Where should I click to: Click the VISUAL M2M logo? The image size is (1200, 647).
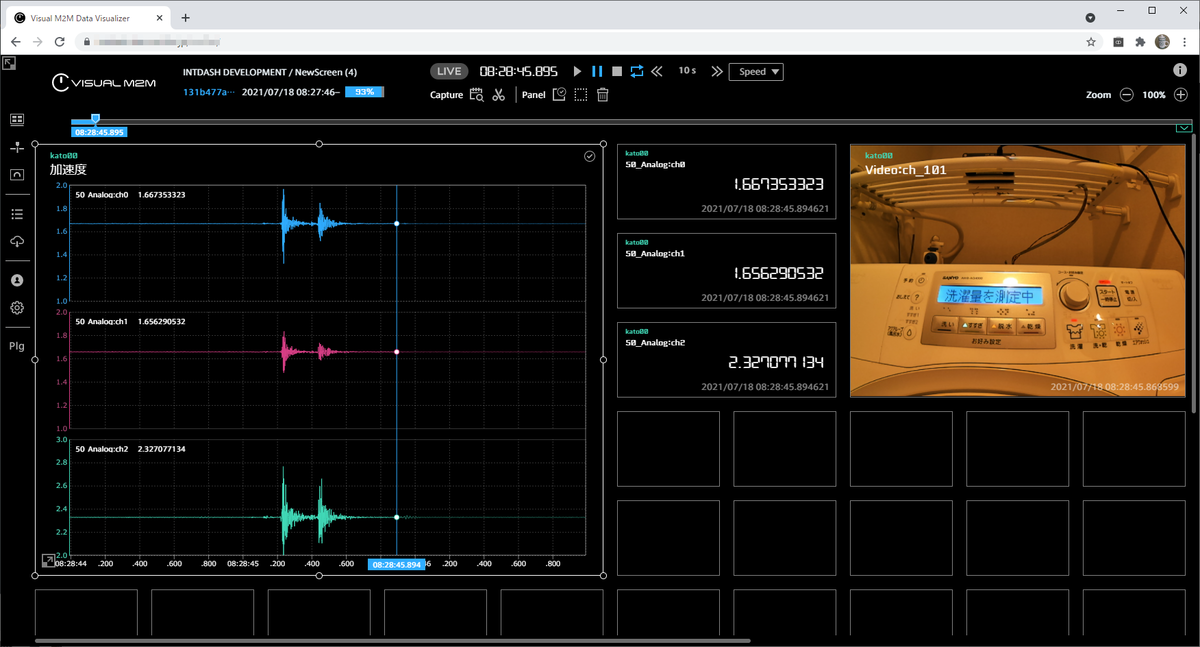(104, 82)
